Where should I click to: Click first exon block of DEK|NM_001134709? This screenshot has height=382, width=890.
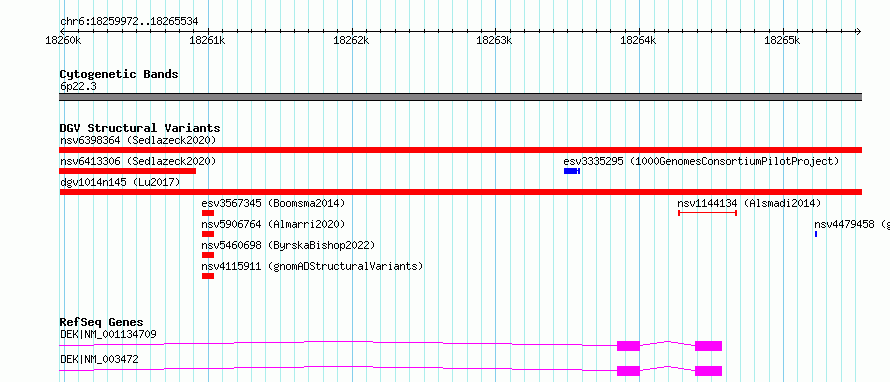[628, 346]
